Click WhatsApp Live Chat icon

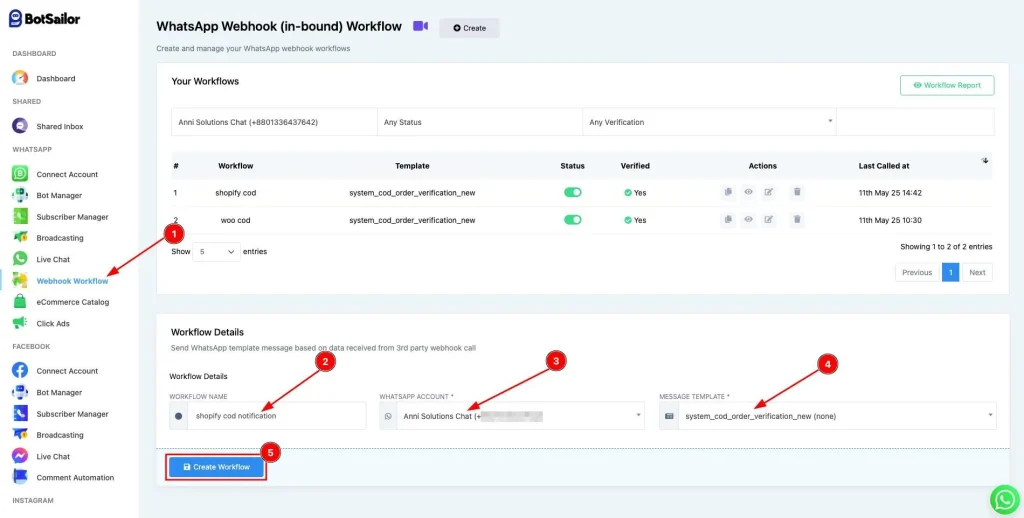(x=20, y=259)
